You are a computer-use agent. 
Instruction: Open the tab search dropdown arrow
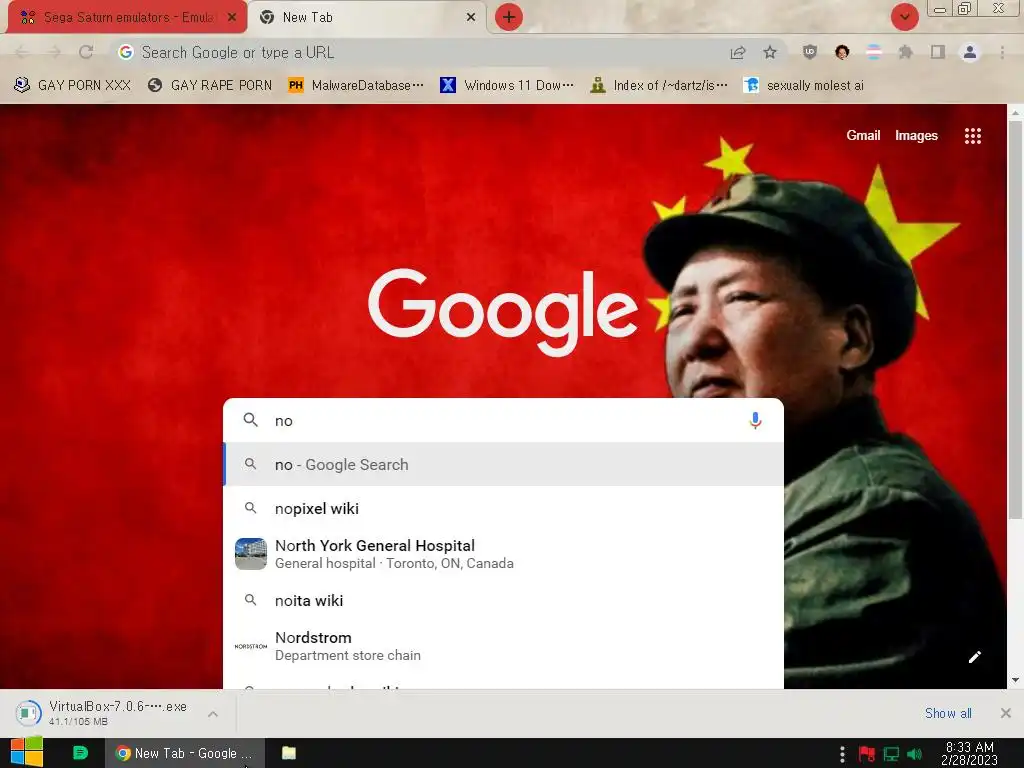[904, 17]
